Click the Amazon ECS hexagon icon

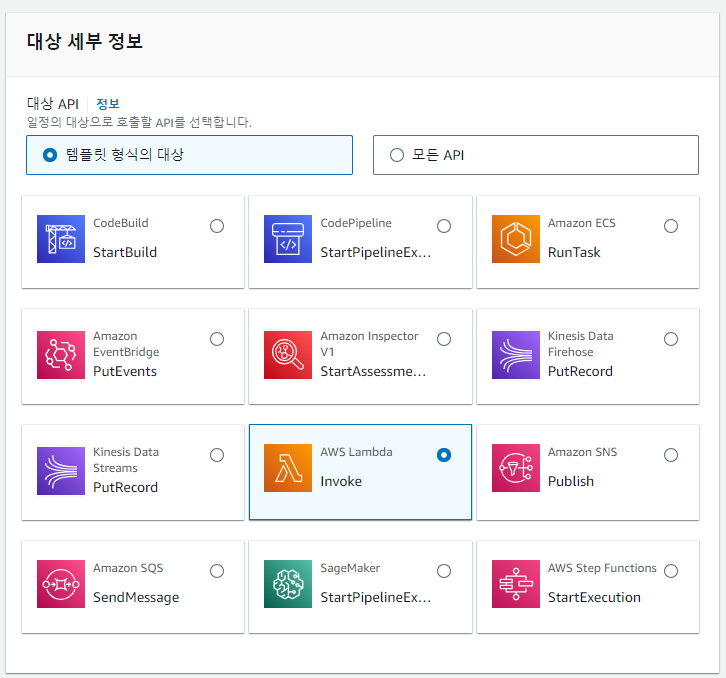(516, 239)
